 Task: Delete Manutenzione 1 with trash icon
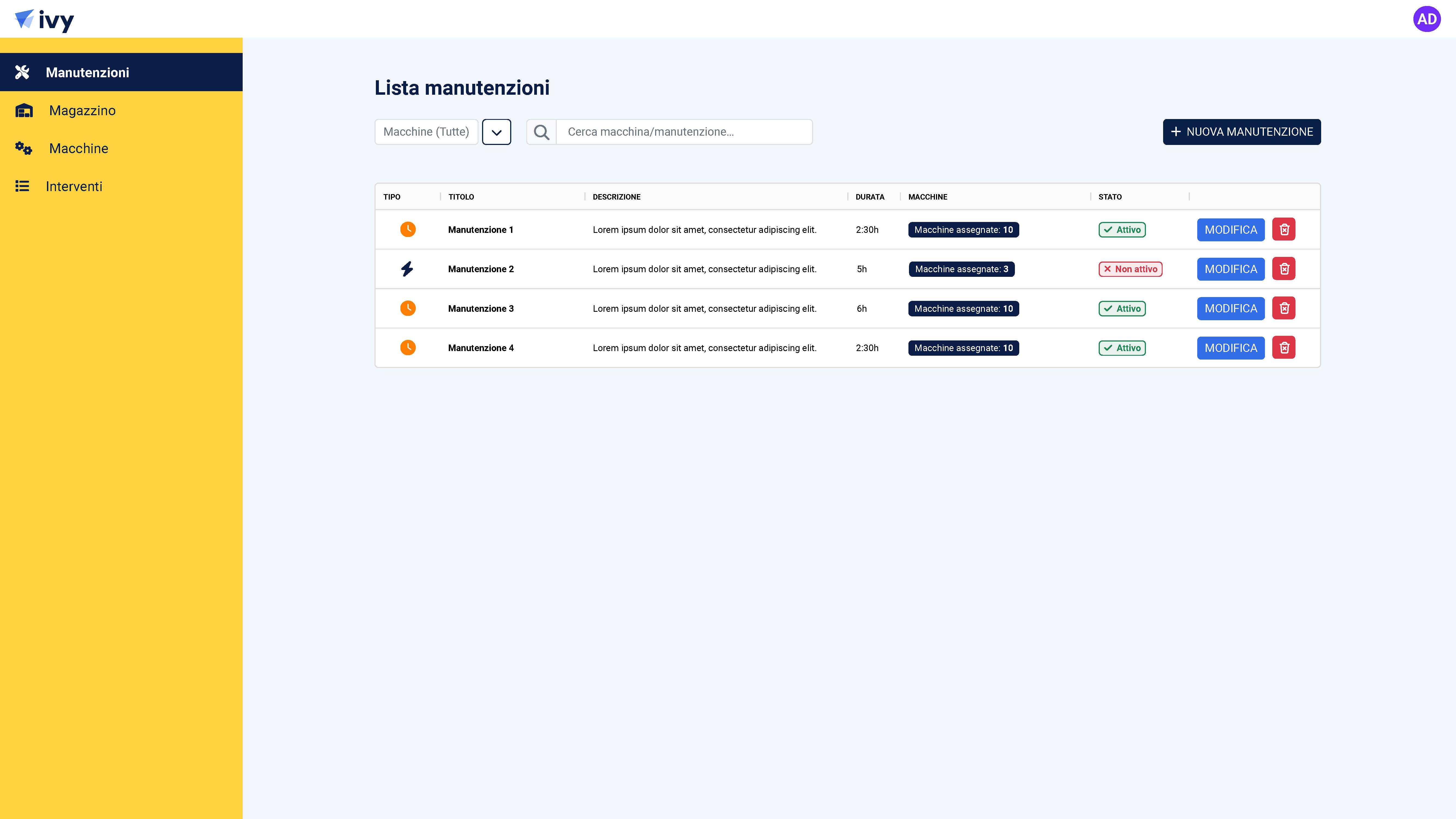[1283, 230]
